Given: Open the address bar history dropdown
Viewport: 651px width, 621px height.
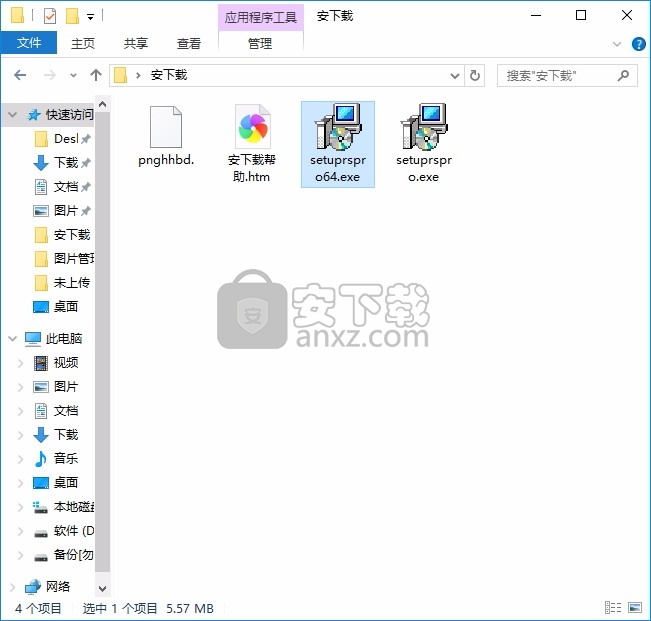Looking at the screenshot, I should [x=455, y=76].
